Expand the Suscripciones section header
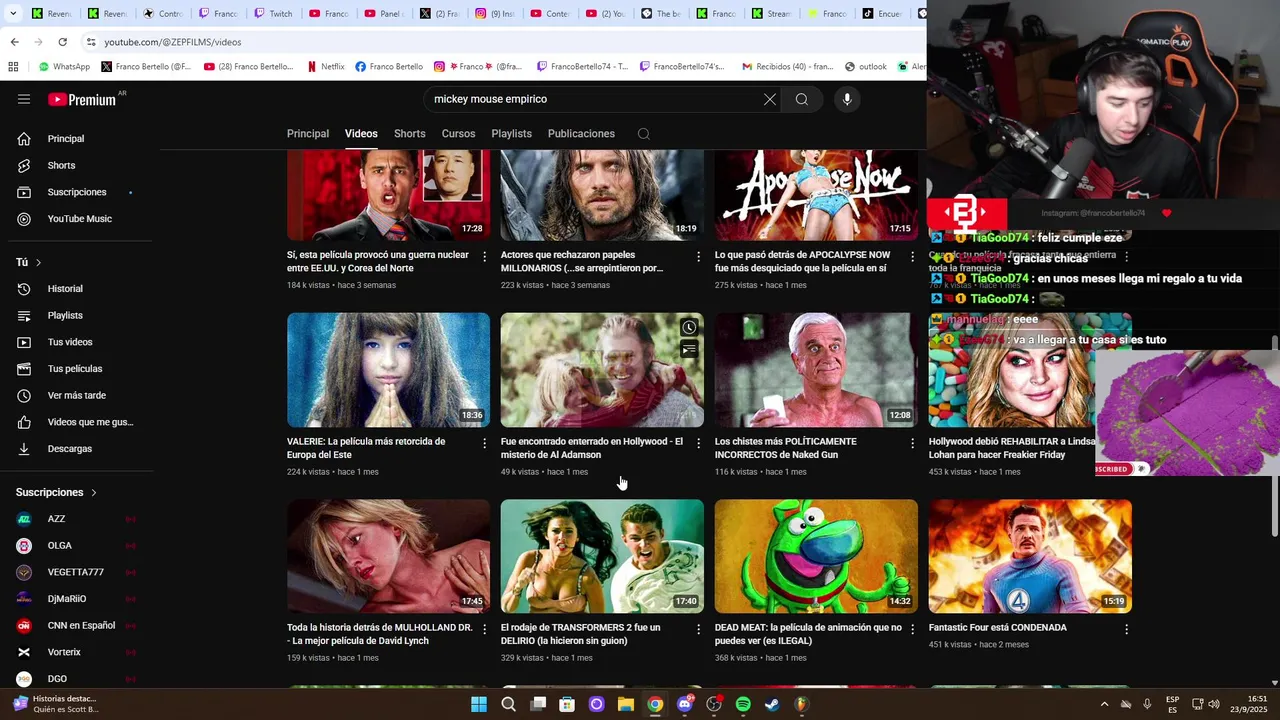This screenshot has height=720, width=1280. coord(57,492)
